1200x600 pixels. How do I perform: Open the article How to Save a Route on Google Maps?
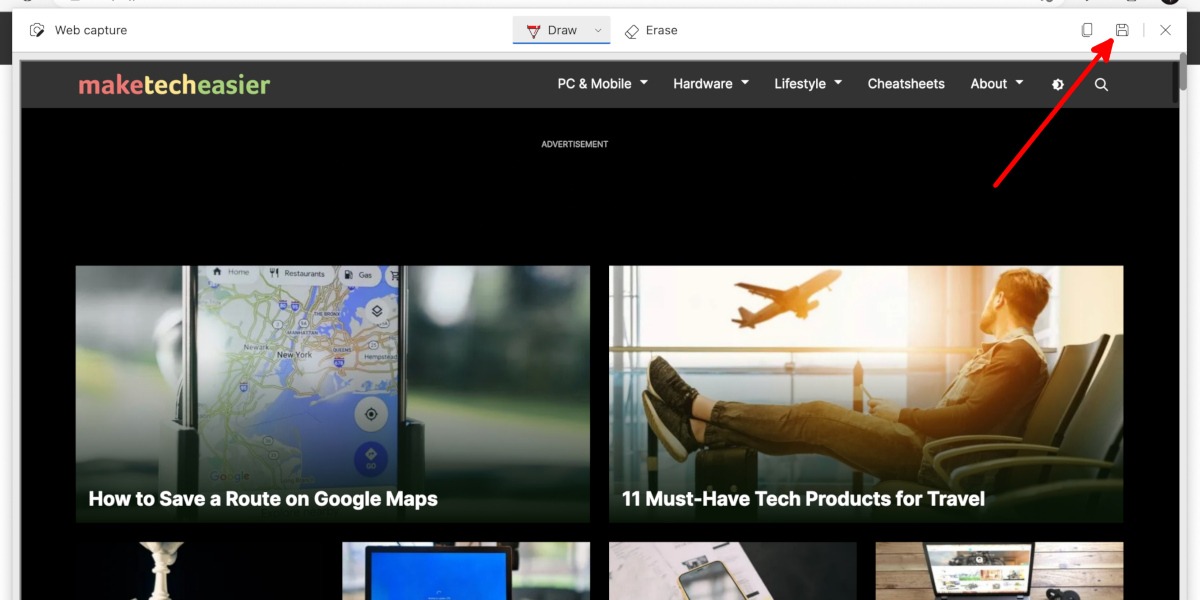pyautogui.click(x=263, y=498)
